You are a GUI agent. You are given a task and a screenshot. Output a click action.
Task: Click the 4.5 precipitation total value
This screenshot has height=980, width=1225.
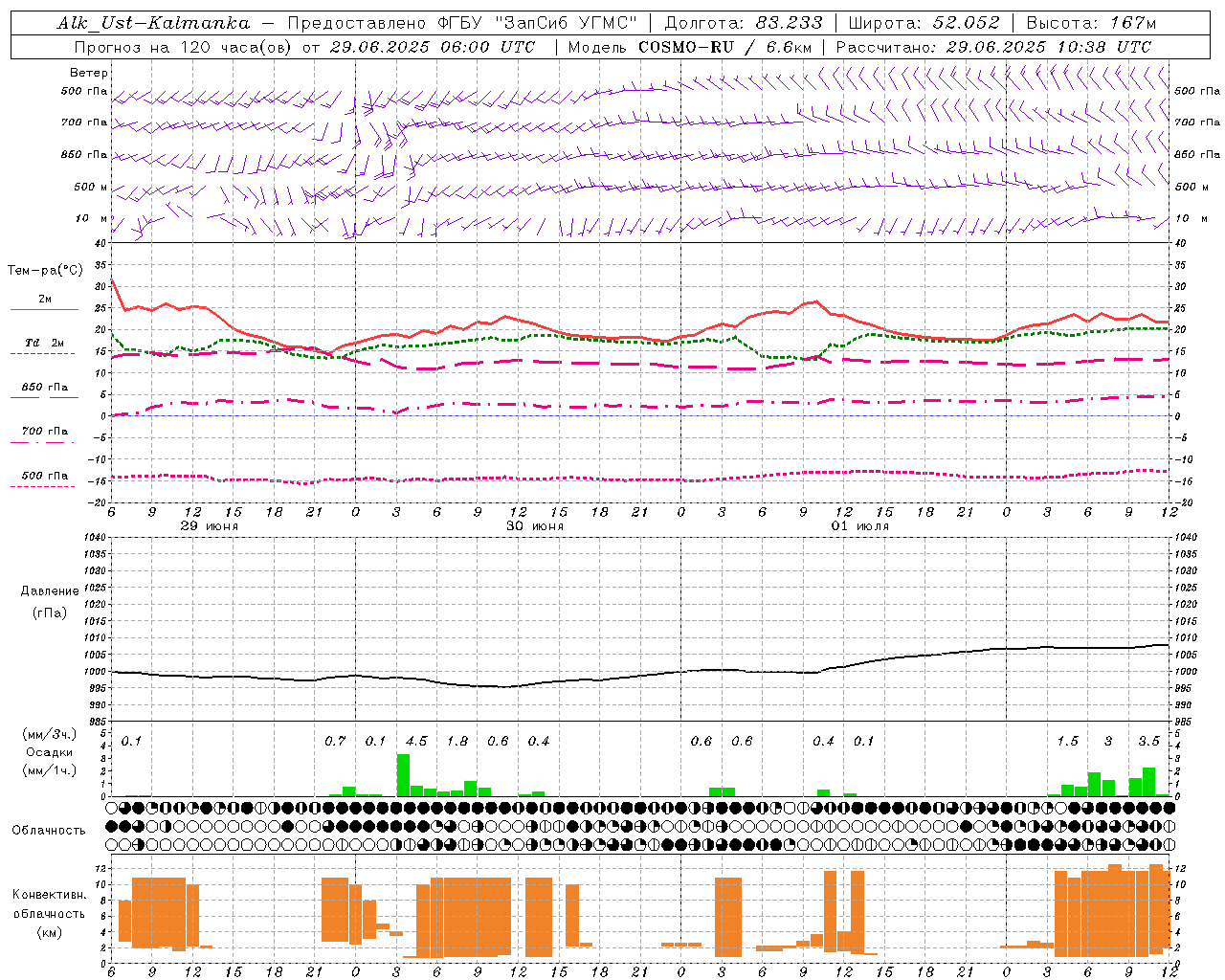(416, 742)
